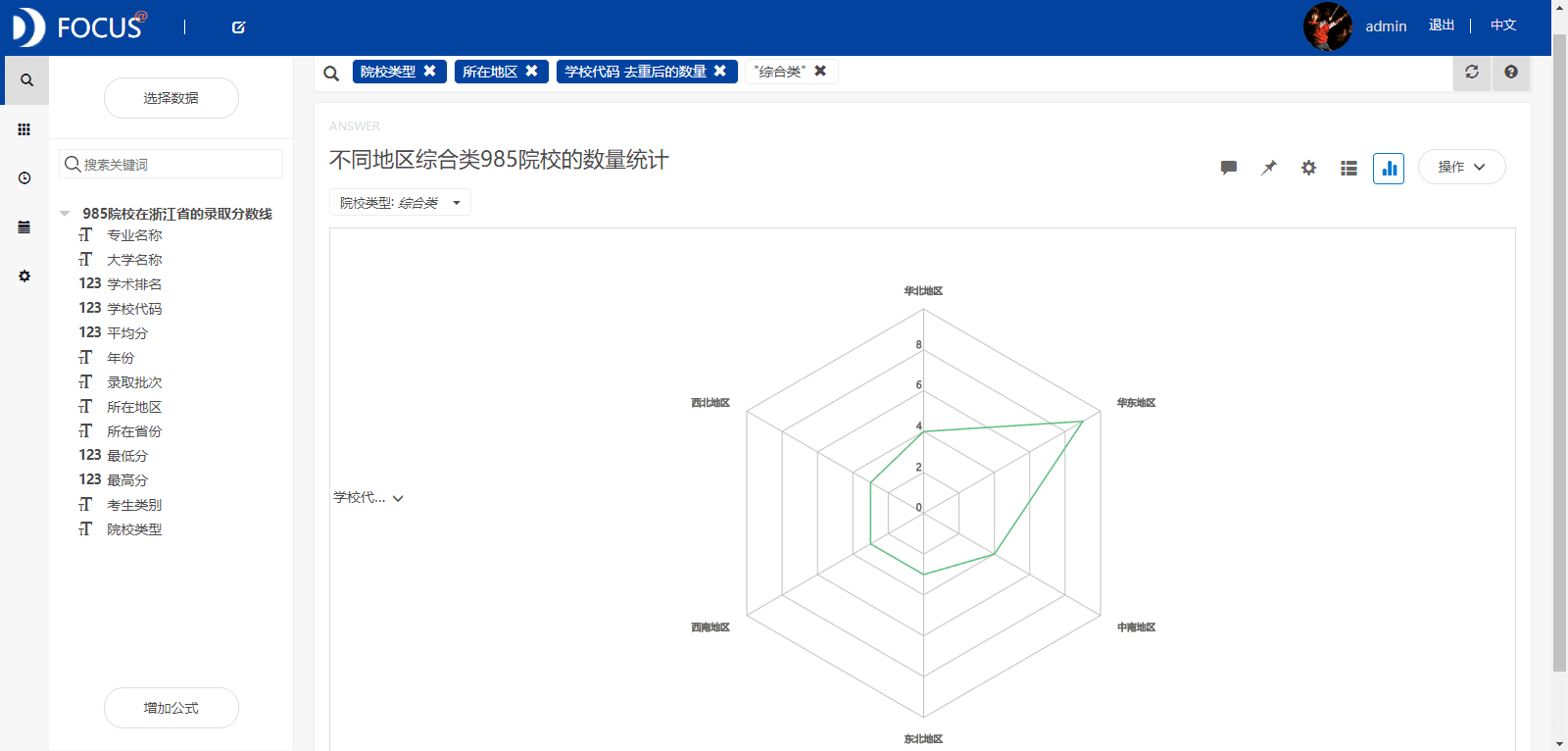Click the refresh icon in search bar
Viewport: 1568px width, 751px height.
pyautogui.click(x=1472, y=72)
